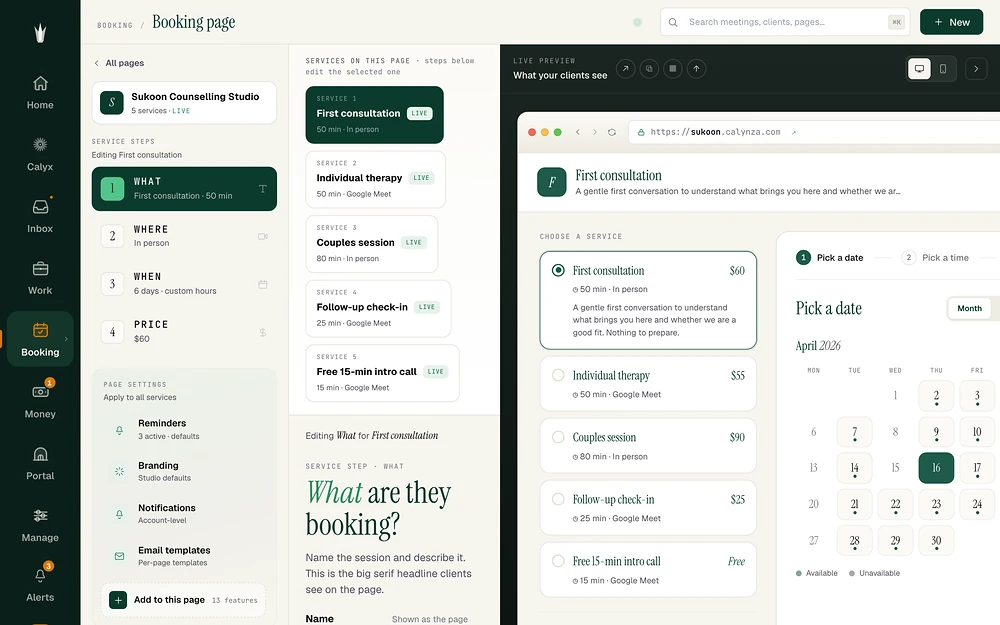1000x625 pixels.
Task: Select First consultation radio option
Action: tap(558, 270)
